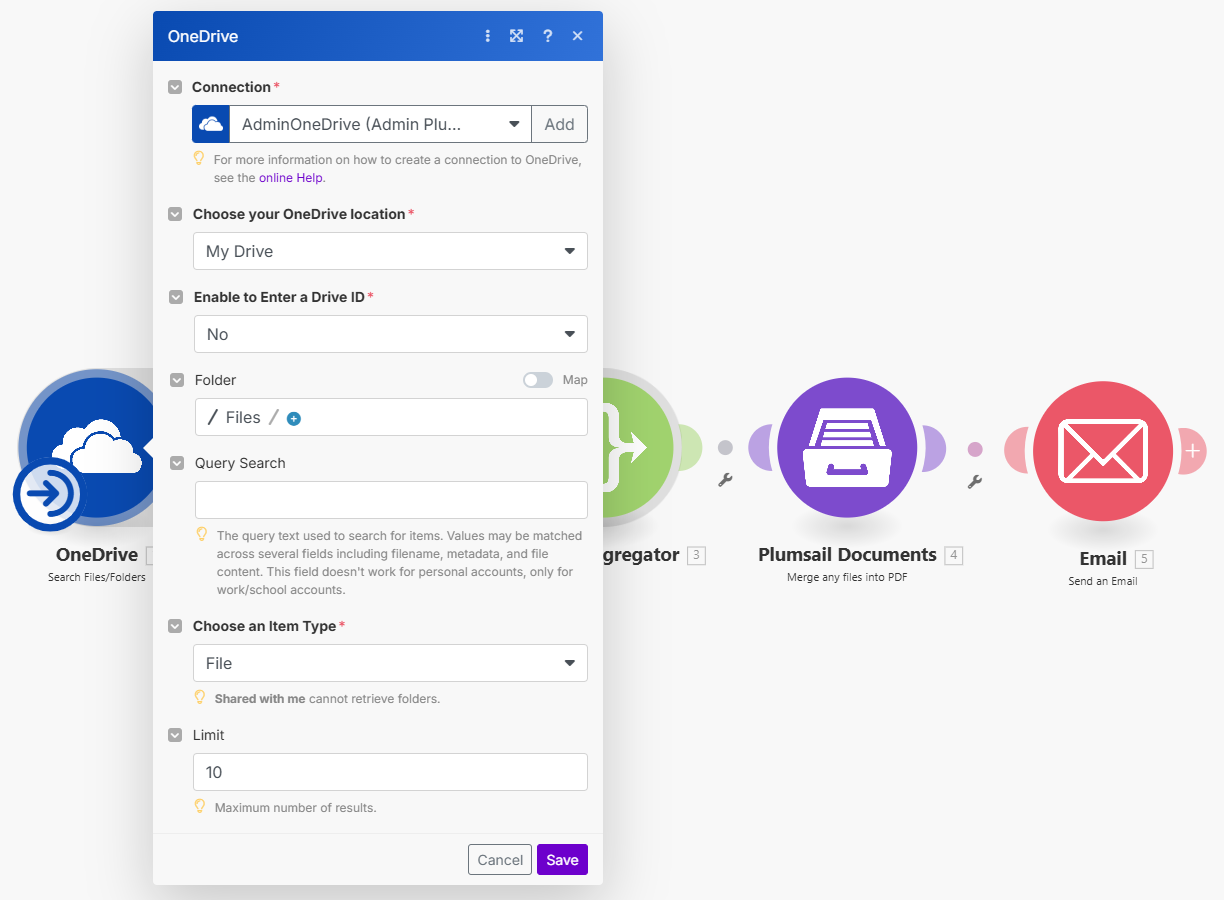Collapse the Enable to Enter a Drive ID section

[x=176, y=297]
